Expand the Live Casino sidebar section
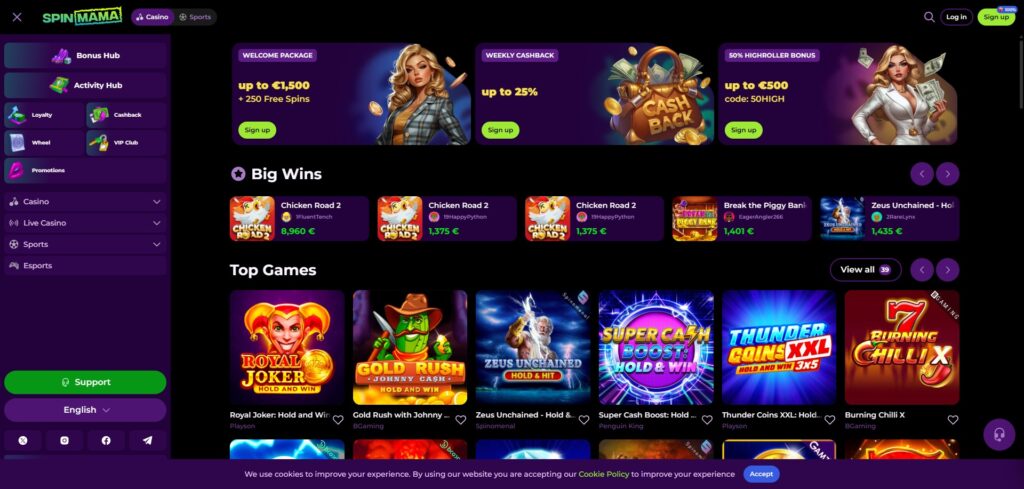Viewport: 1024px width, 489px height. pyautogui.click(x=86, y=223)
